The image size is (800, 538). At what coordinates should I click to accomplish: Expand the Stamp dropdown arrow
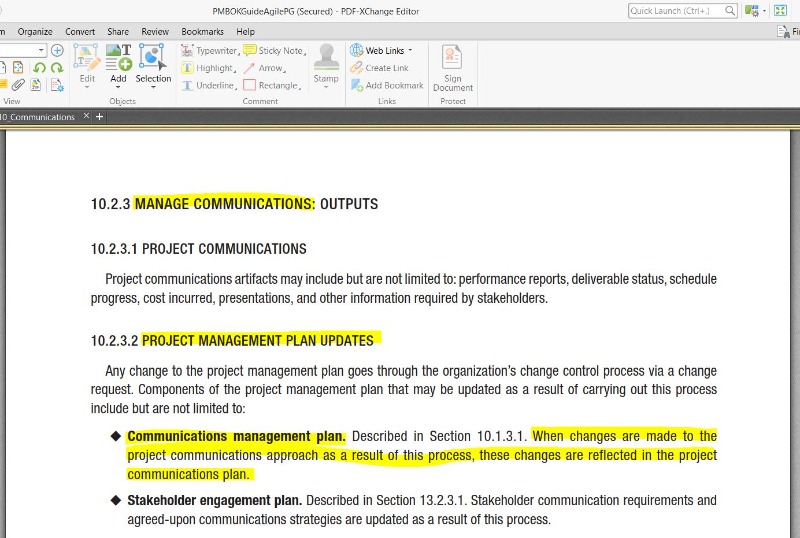[326, 88]
